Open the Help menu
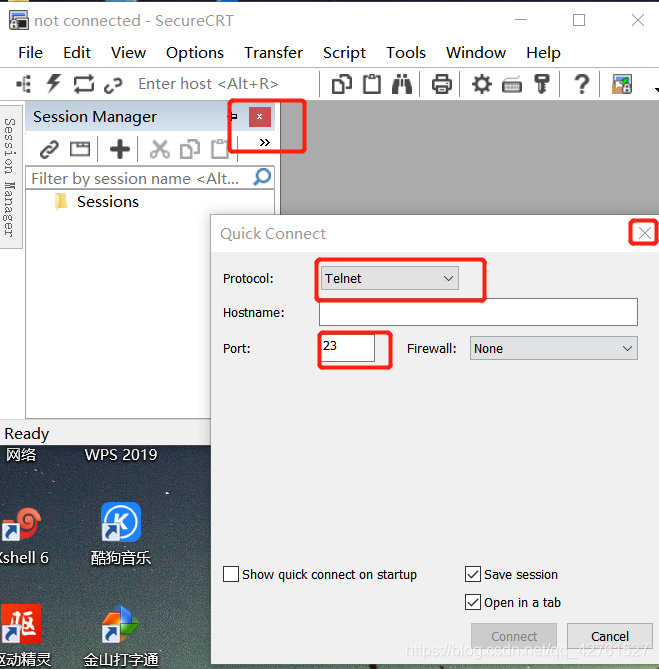 (543, 52)
